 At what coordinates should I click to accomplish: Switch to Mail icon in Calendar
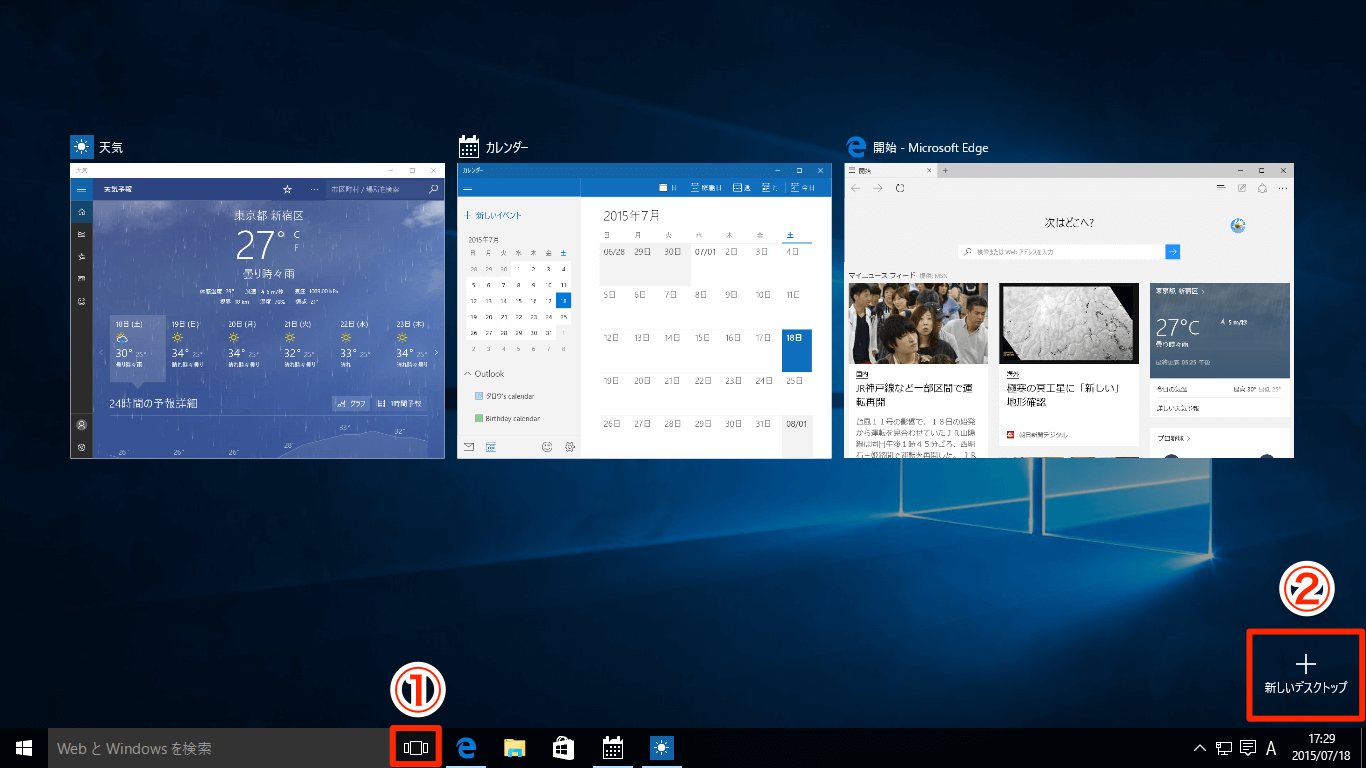tap(468, 447)
